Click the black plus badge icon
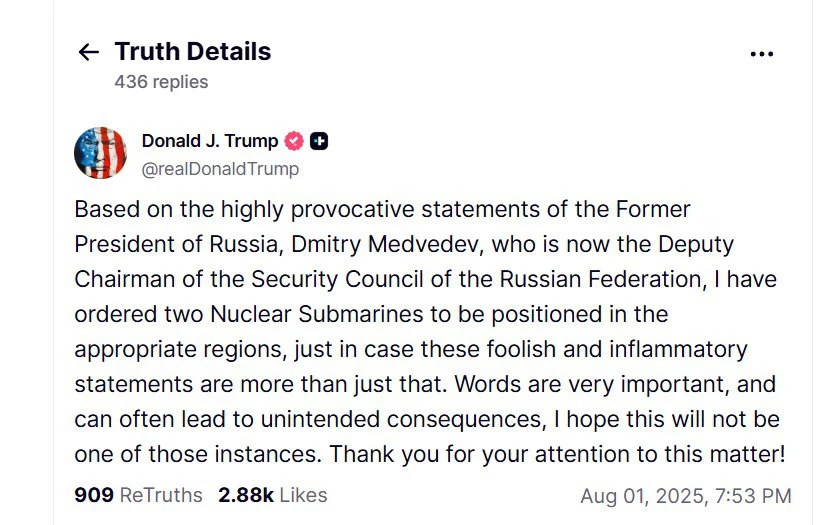Screen dimensions: 839x525 point(319,141)
